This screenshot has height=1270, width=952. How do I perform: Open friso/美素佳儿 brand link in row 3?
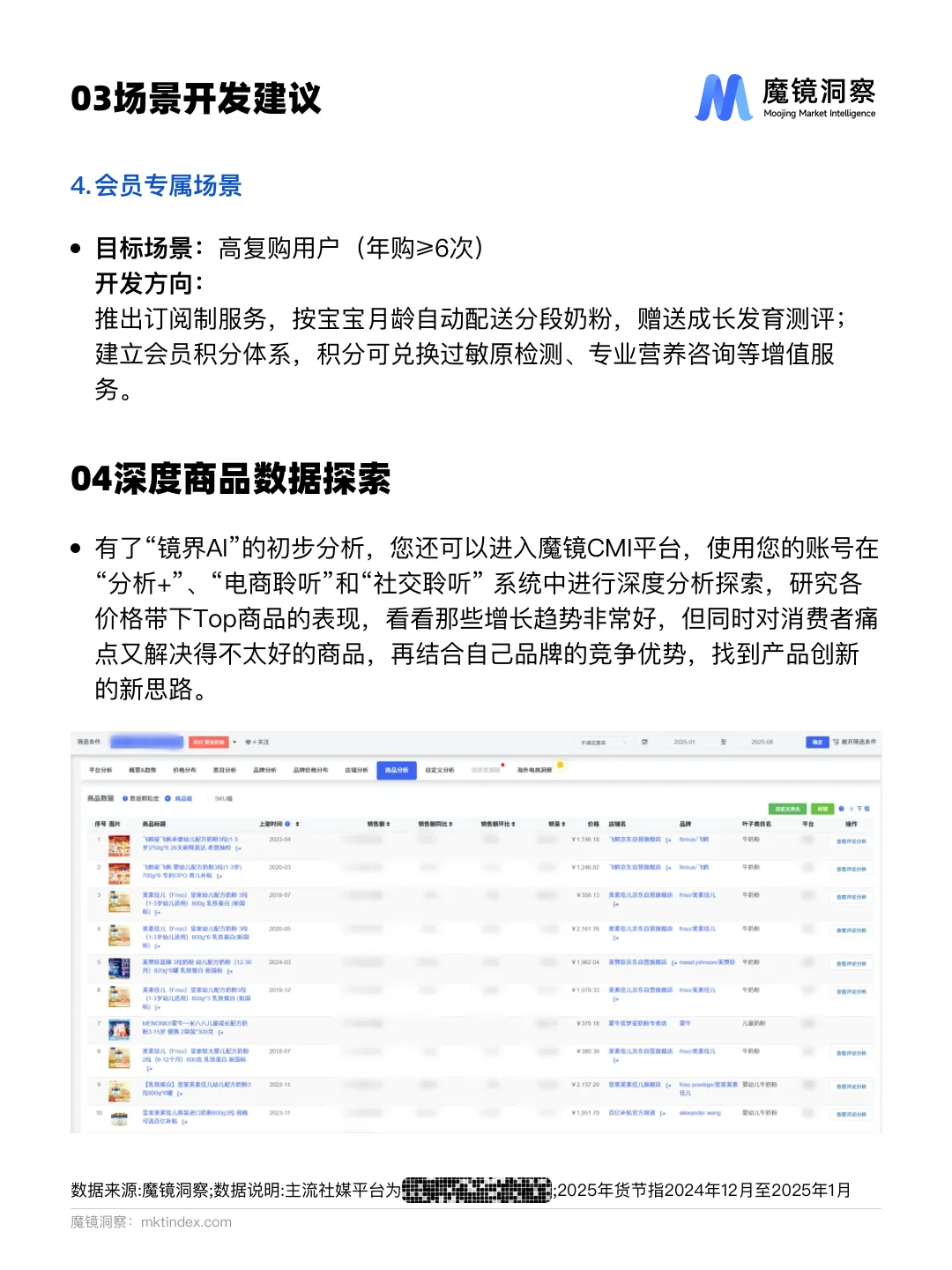[697, 895]
